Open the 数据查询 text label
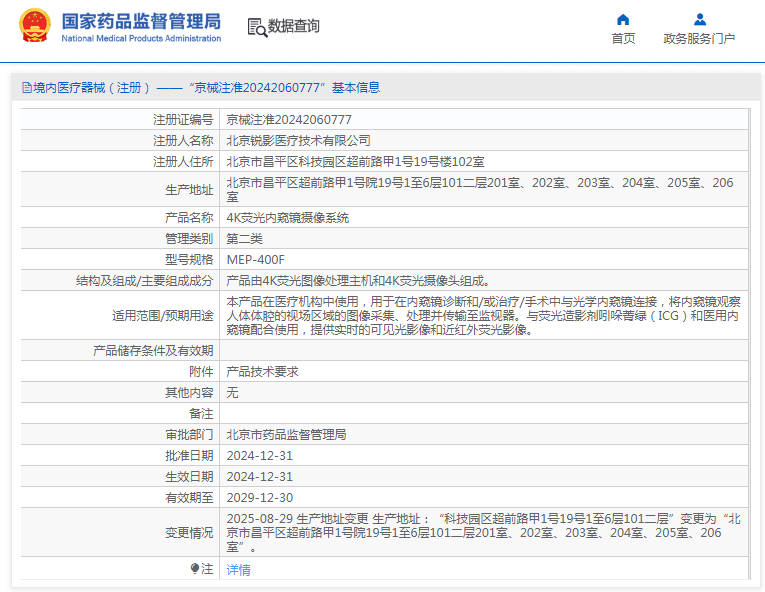 pyautogui.click(x=294, y=27)
